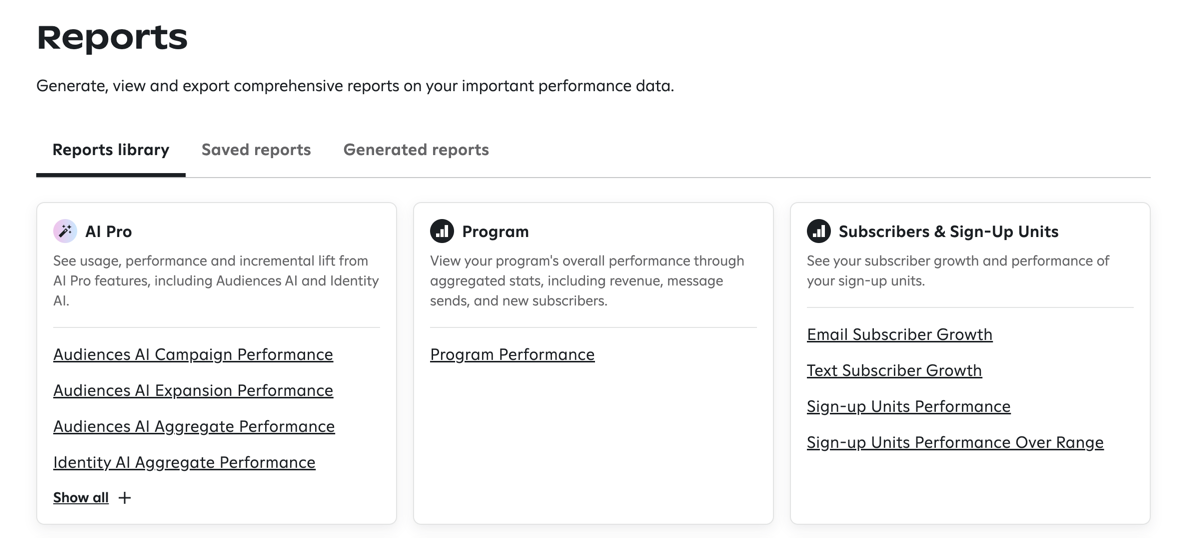Click the 'Generate, view and export' subtitle text
1188x538 pixels.
[x=355, y=86]
